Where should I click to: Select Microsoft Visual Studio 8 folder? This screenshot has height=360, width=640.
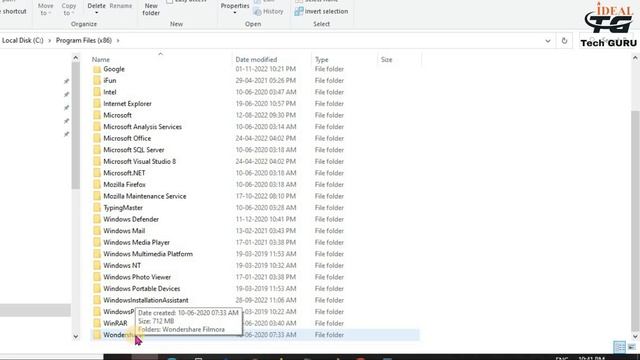point(140,162)
